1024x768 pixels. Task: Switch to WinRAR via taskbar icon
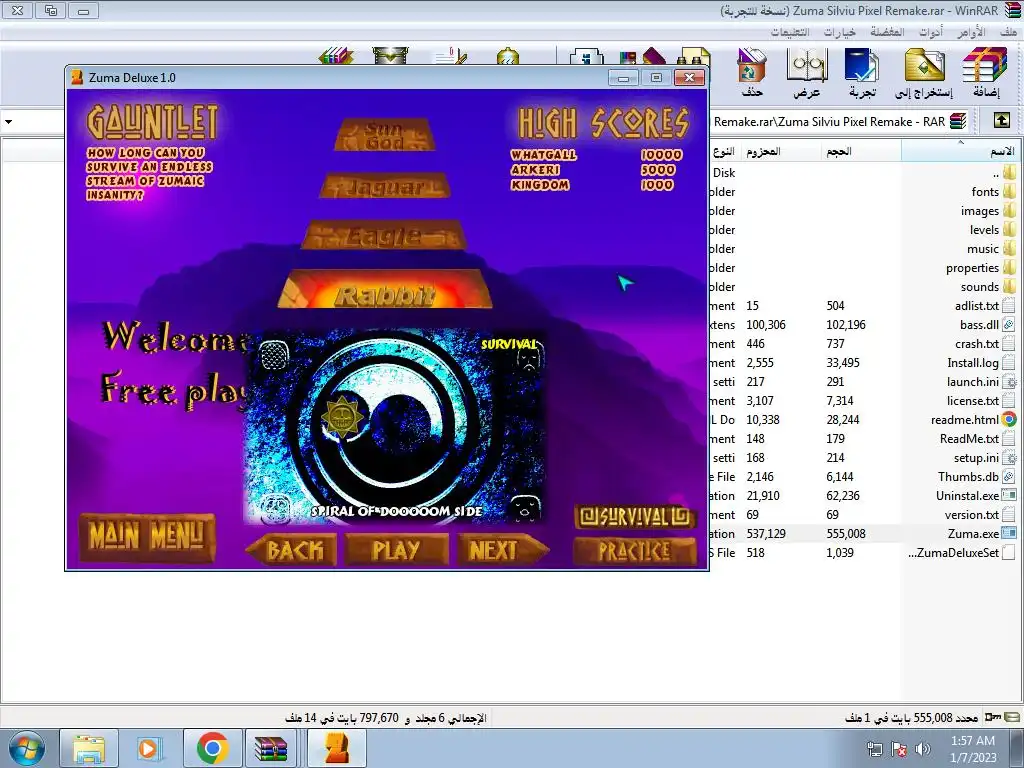pos(272,748)
